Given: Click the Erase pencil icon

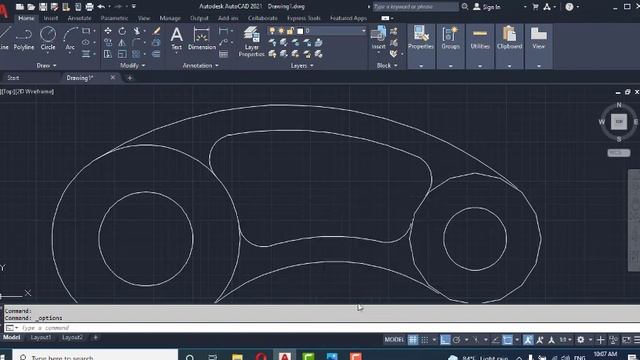Looking at the screenshot, I should pyautogui.click(x=156, y=31).
